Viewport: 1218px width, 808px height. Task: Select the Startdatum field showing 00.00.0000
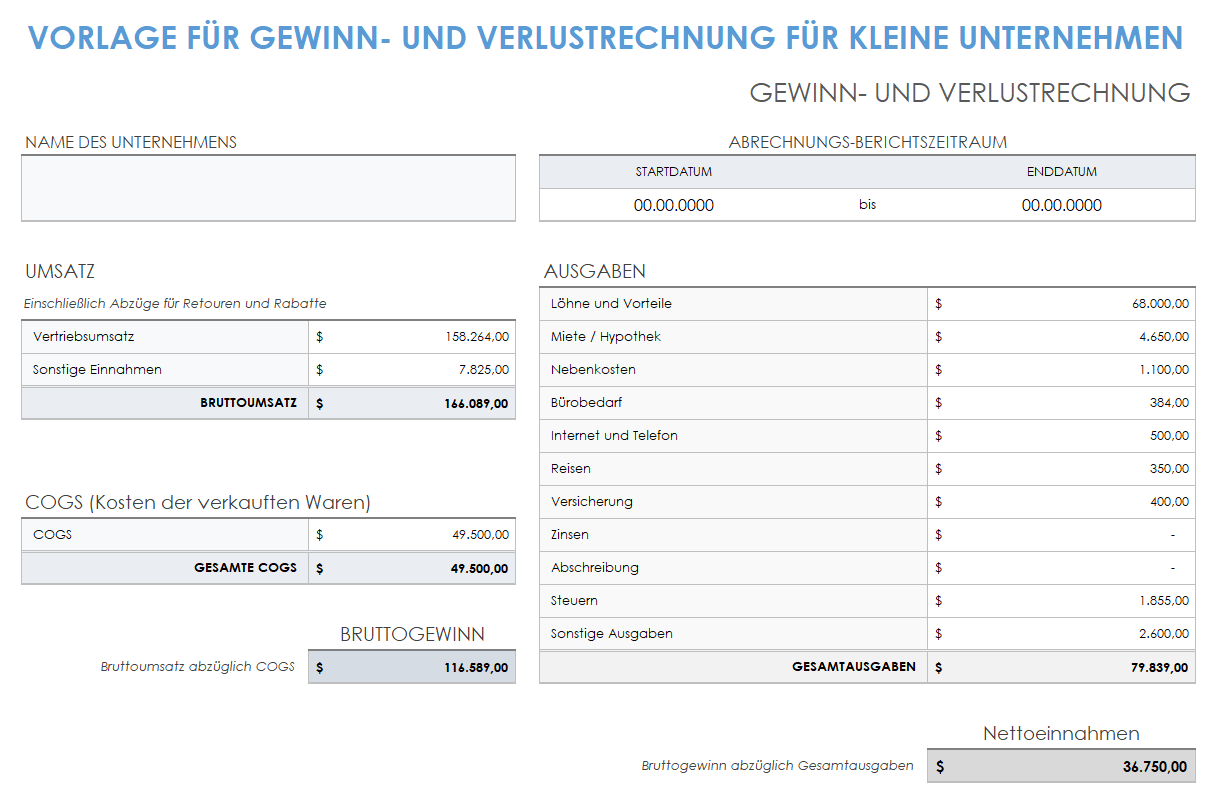[673, 204]
